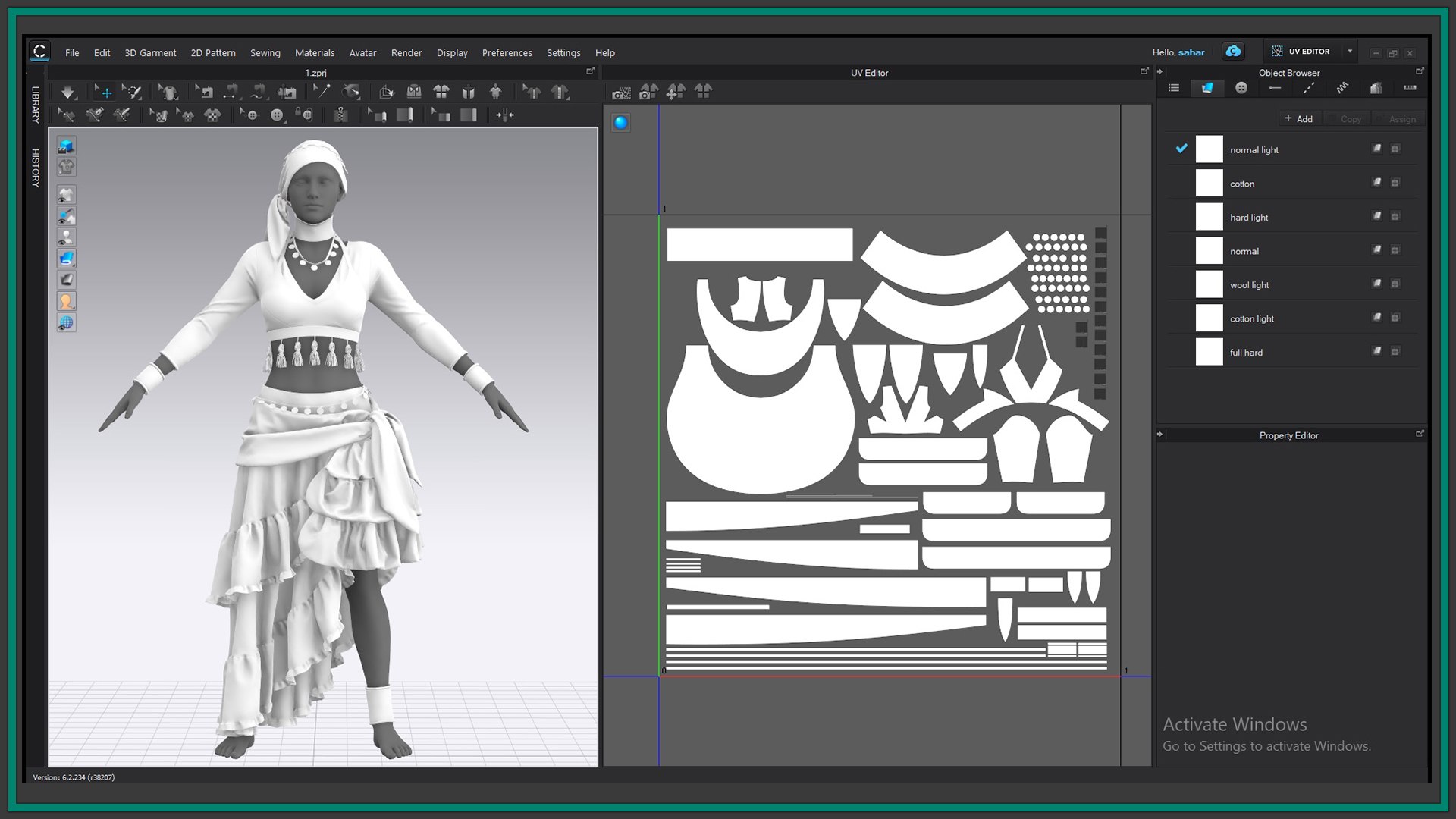Open the 2D Pattern menu
The height and width of the screenshot is (819, 1456).
pos(213,52)
